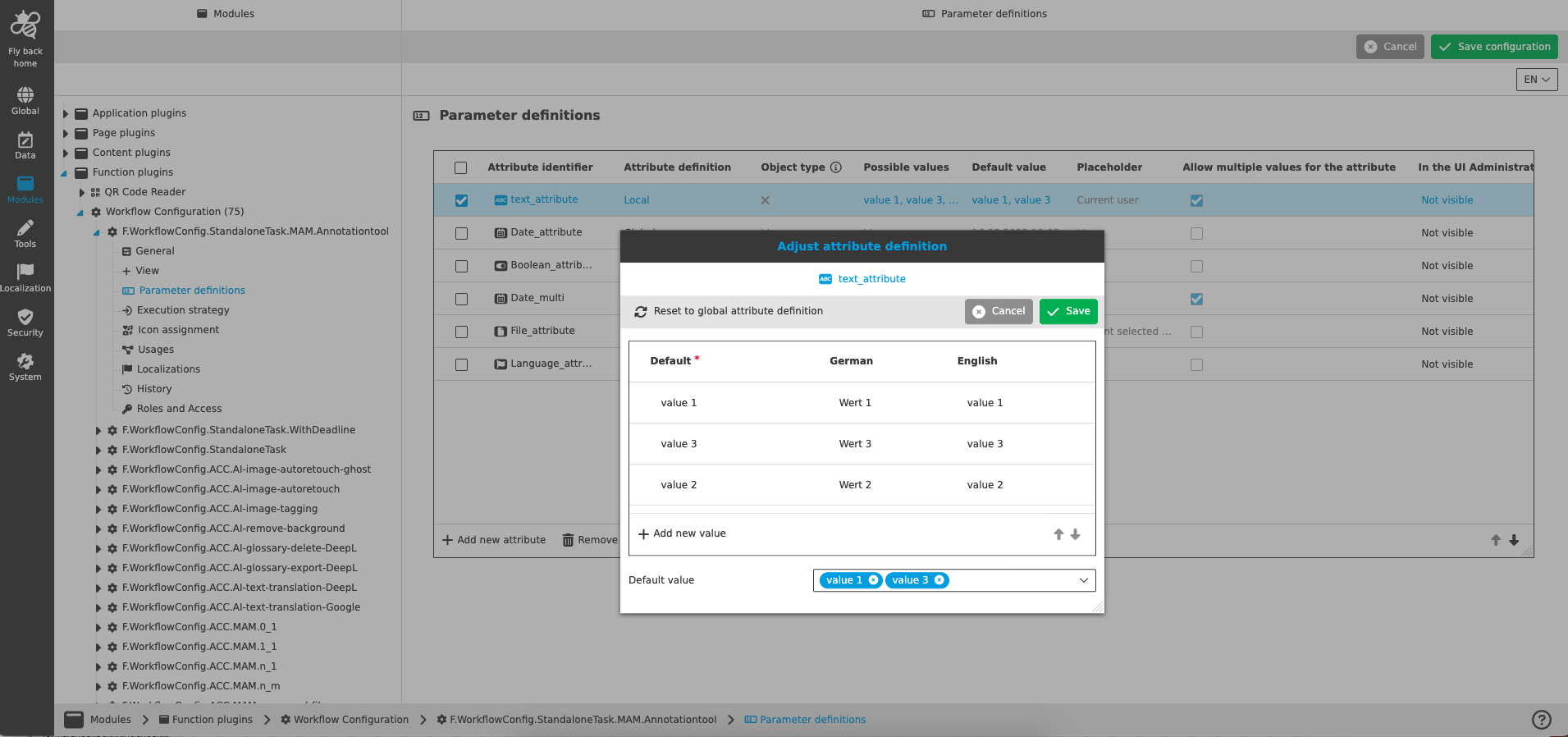Click Function plugins breadcrumb
The width and height of the screenshot is (1568, 737).
(205, 720)
